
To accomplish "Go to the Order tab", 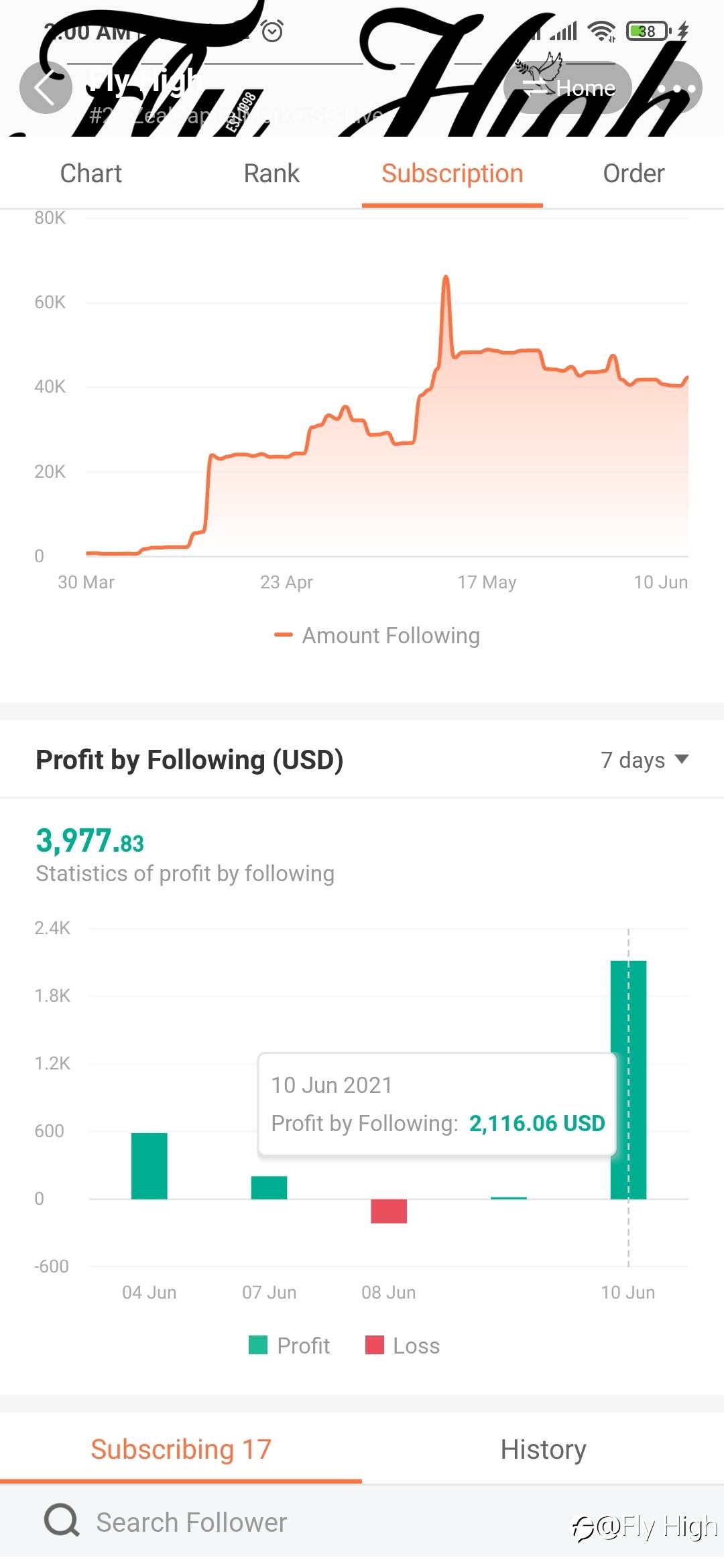I will [x=633, y=174].
